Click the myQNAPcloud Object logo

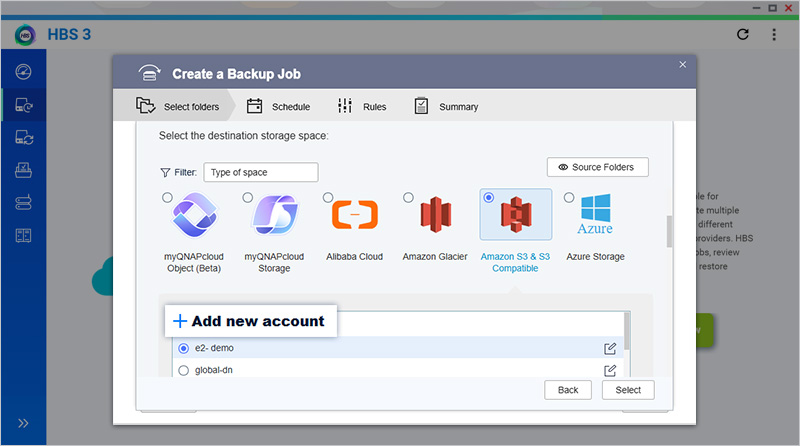point(194,215)
